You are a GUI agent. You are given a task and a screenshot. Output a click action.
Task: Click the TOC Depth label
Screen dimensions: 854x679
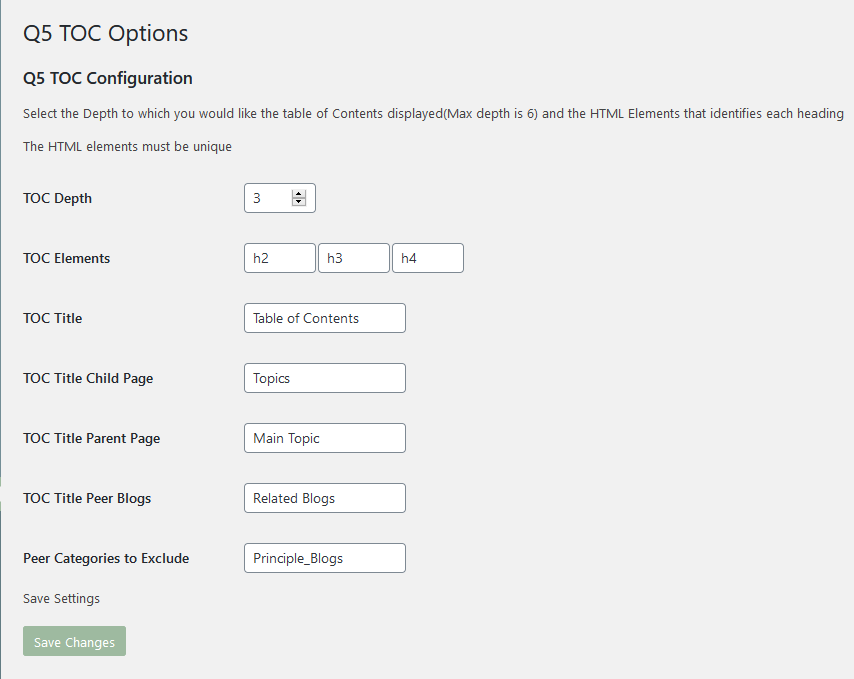coord(57,198)
